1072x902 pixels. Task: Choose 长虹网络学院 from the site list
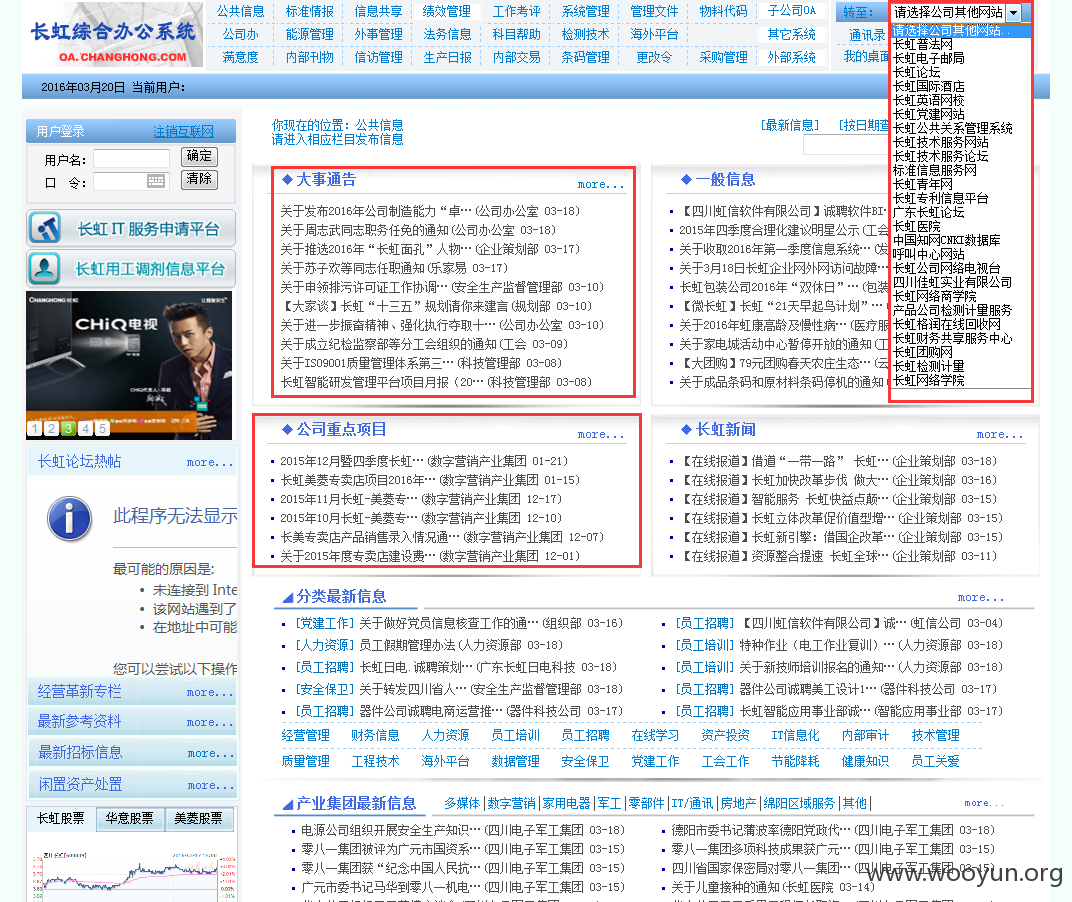(x=928, y=380)
